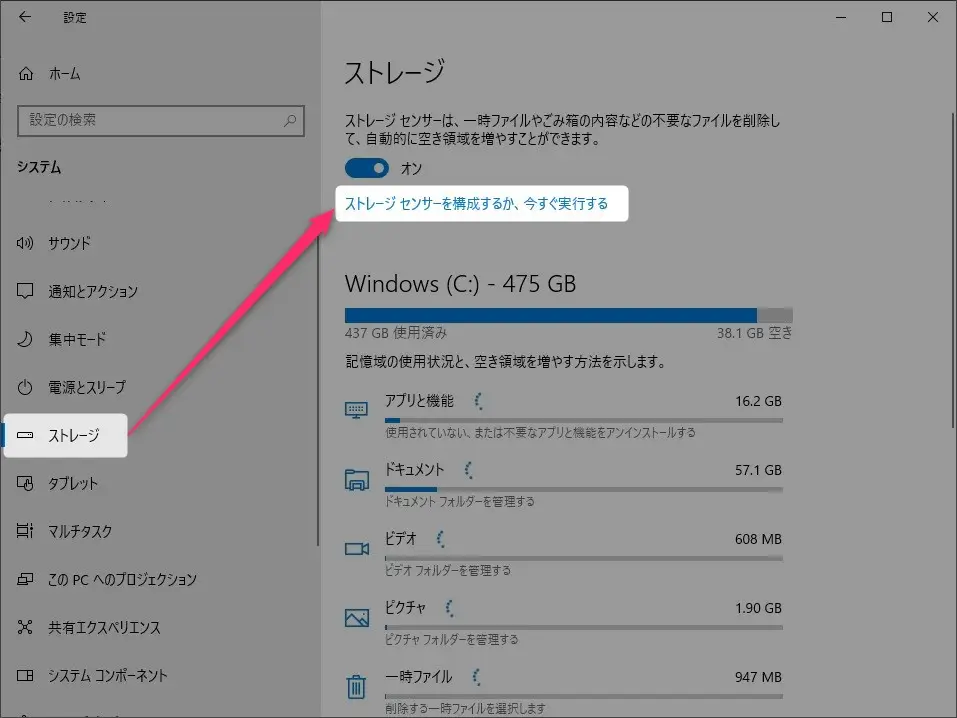Screen dimensions: 957x718
Task: Click ビデオ フォルダーを管理する text
Action: pos(448,570)
